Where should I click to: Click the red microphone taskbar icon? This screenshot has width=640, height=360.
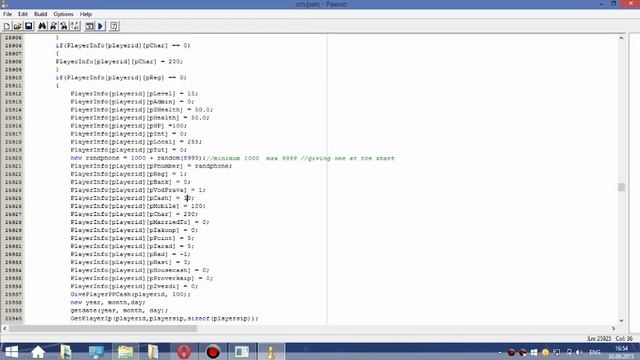click(184, 352)
